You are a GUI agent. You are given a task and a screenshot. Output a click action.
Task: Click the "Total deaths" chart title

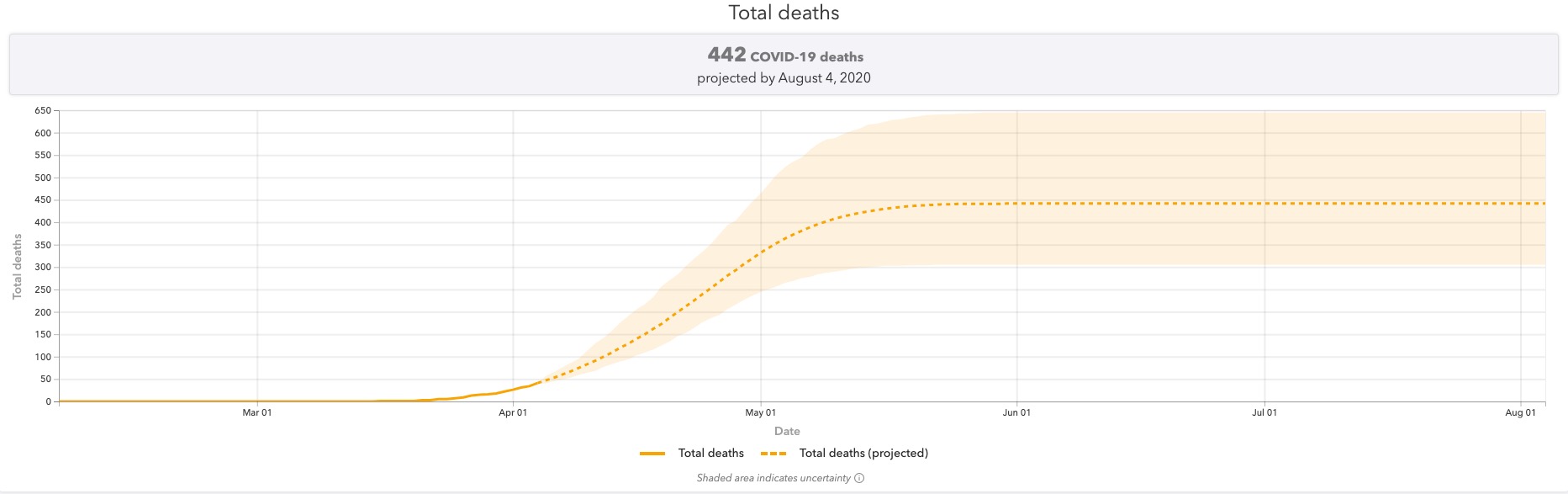[784, 13]
